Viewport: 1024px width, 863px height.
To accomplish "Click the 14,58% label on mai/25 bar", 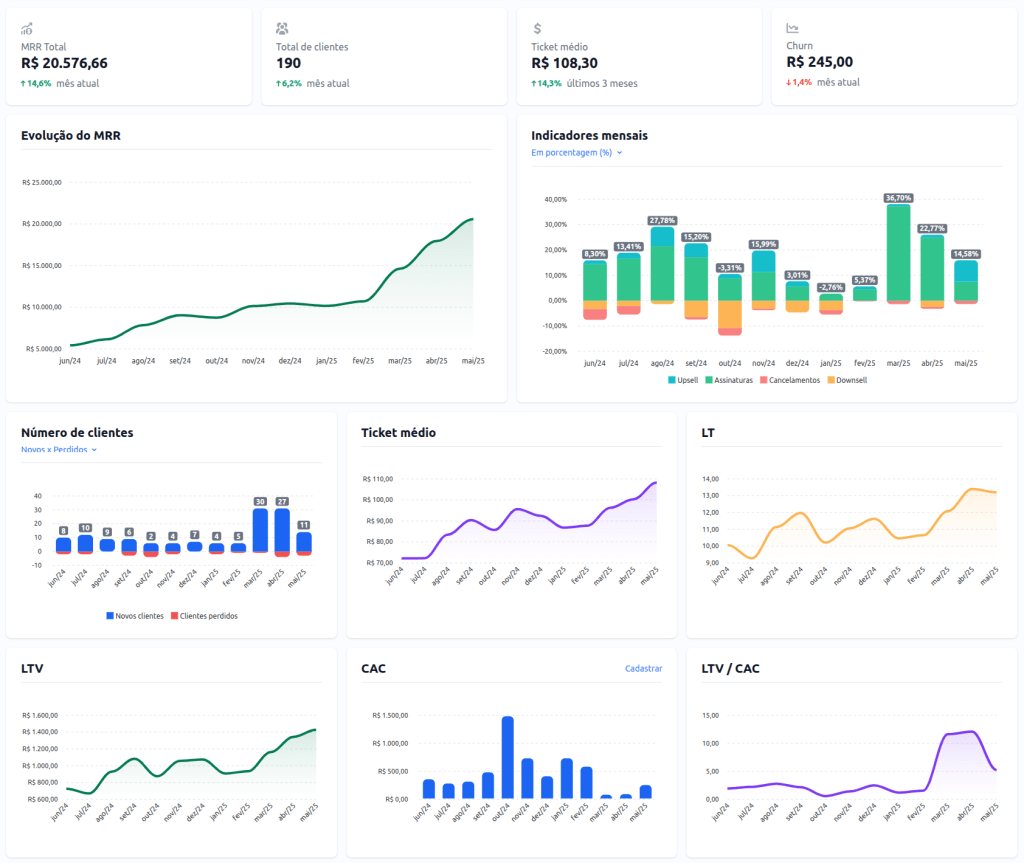I will (x=966, y=254).
